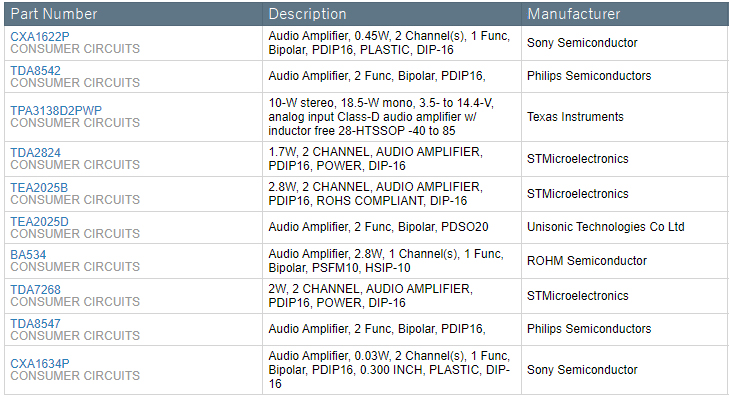Open the TEA2025D part link
The image size is (729, 400).
pos(39,221)
